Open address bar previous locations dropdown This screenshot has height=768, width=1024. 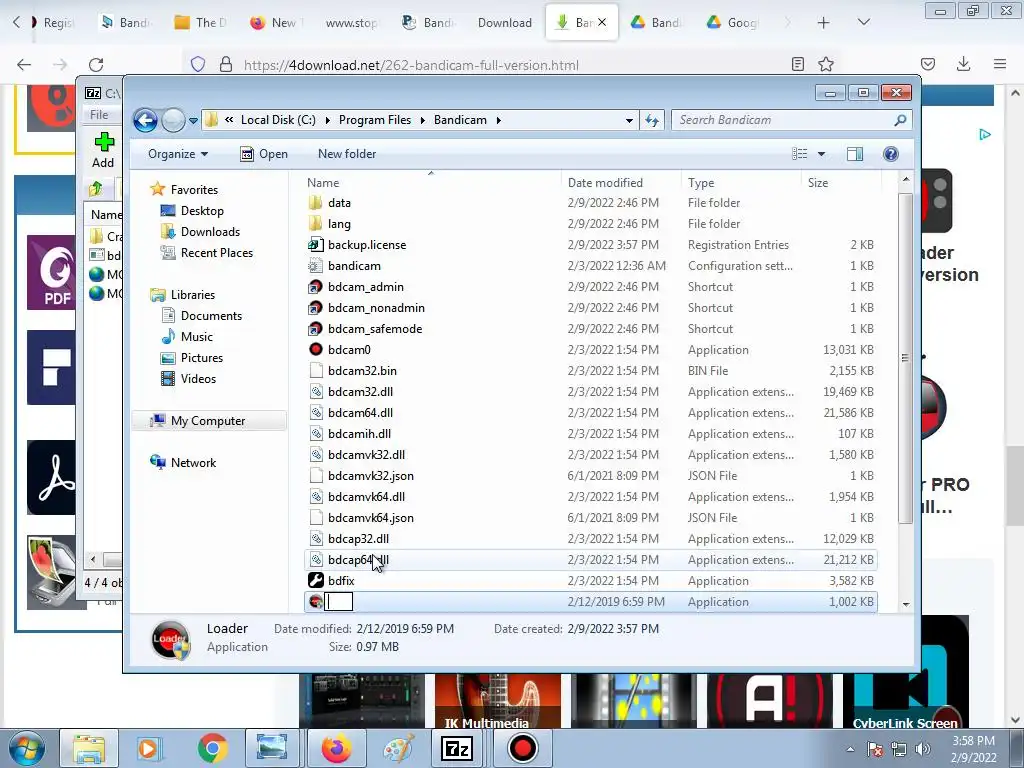click(x=629, y=120)
